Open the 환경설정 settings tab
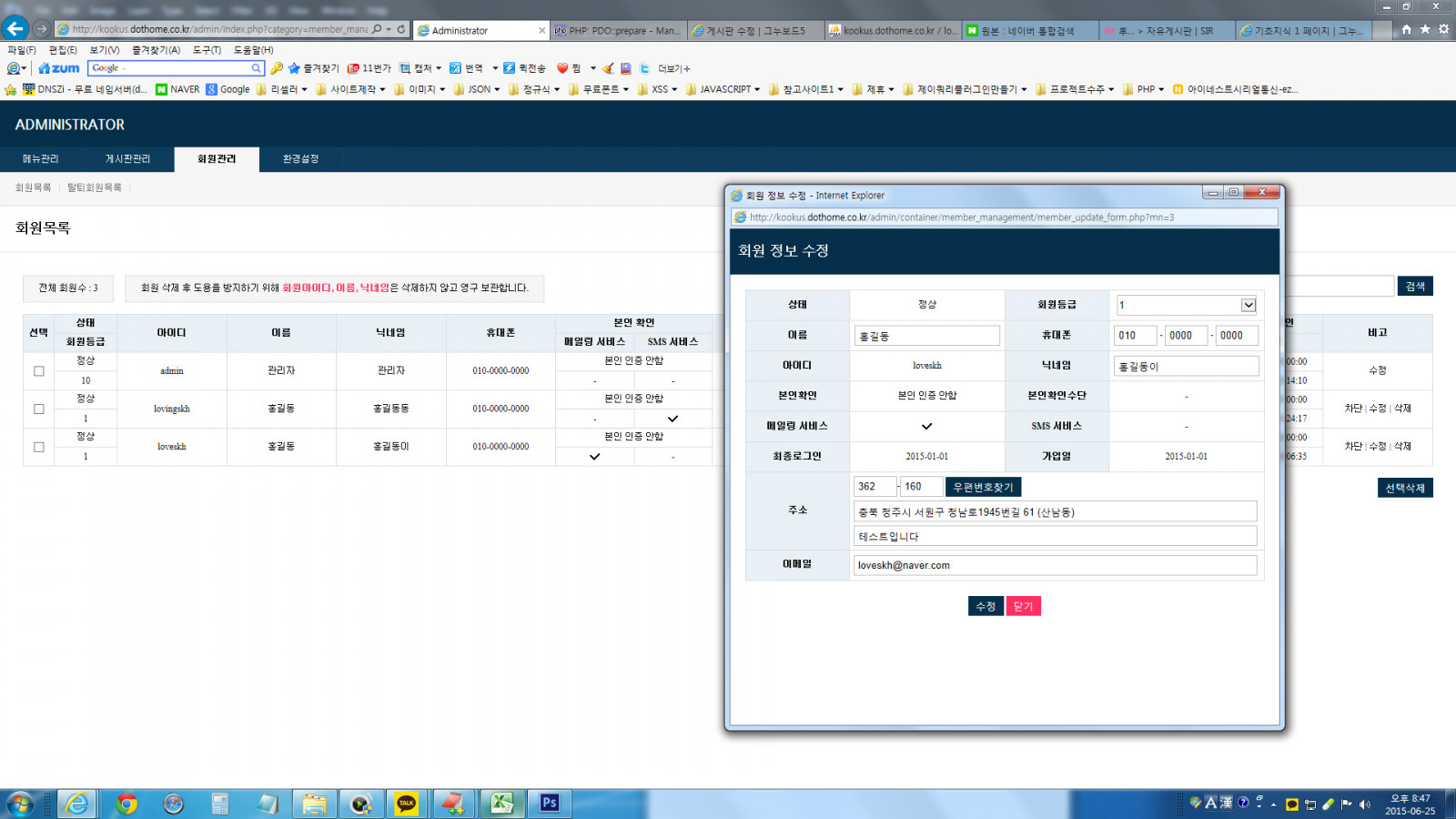Screen dimensions: 1456x819 pos(300,159)
